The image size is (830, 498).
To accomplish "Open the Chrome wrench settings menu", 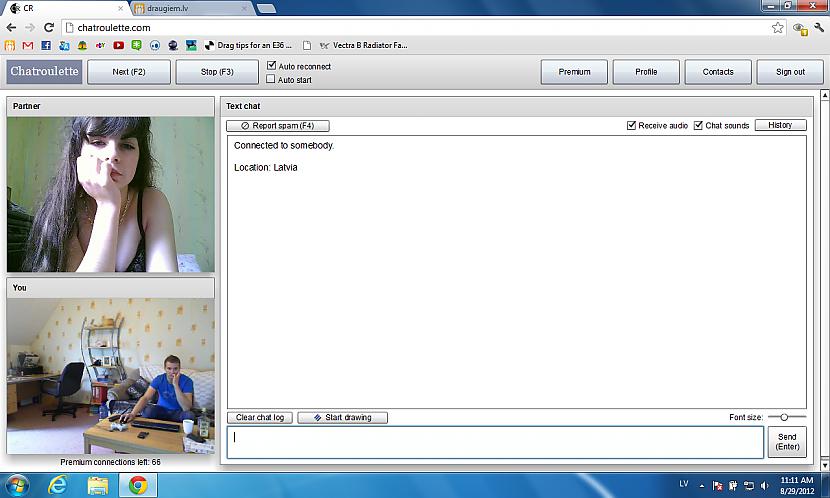I will point(819,28).
